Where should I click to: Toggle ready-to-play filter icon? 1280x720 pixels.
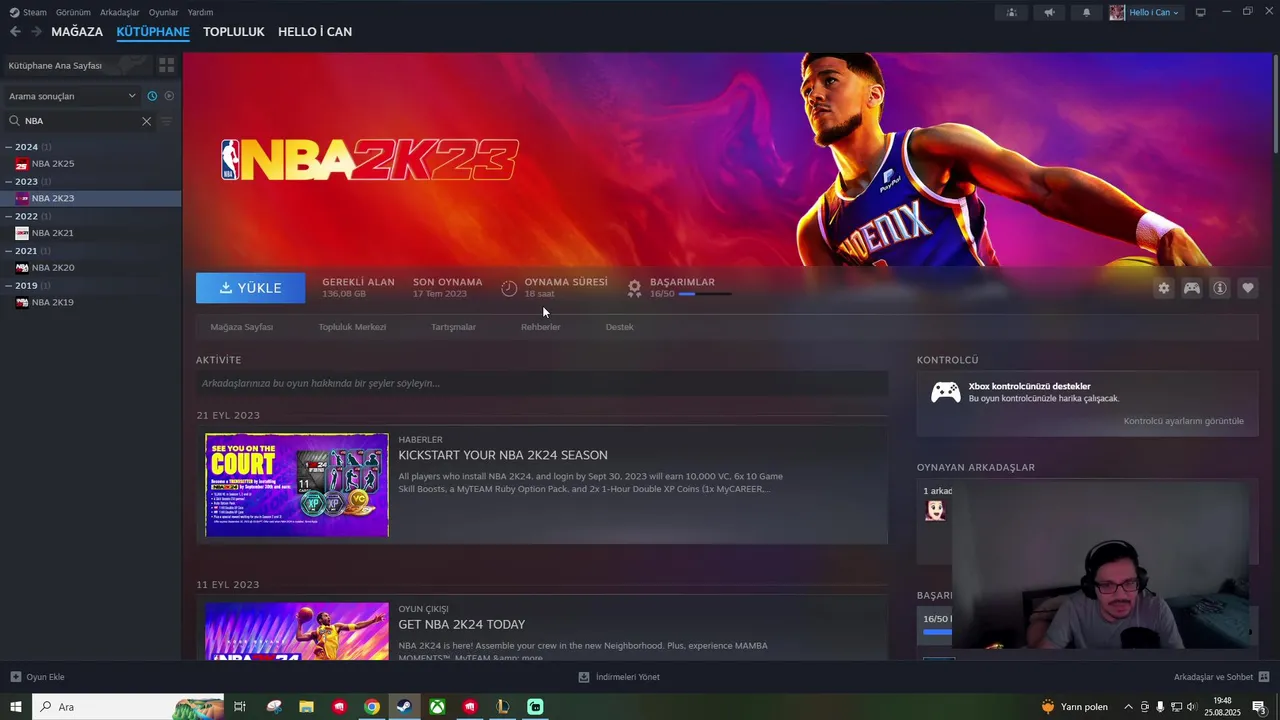point(169,96)
